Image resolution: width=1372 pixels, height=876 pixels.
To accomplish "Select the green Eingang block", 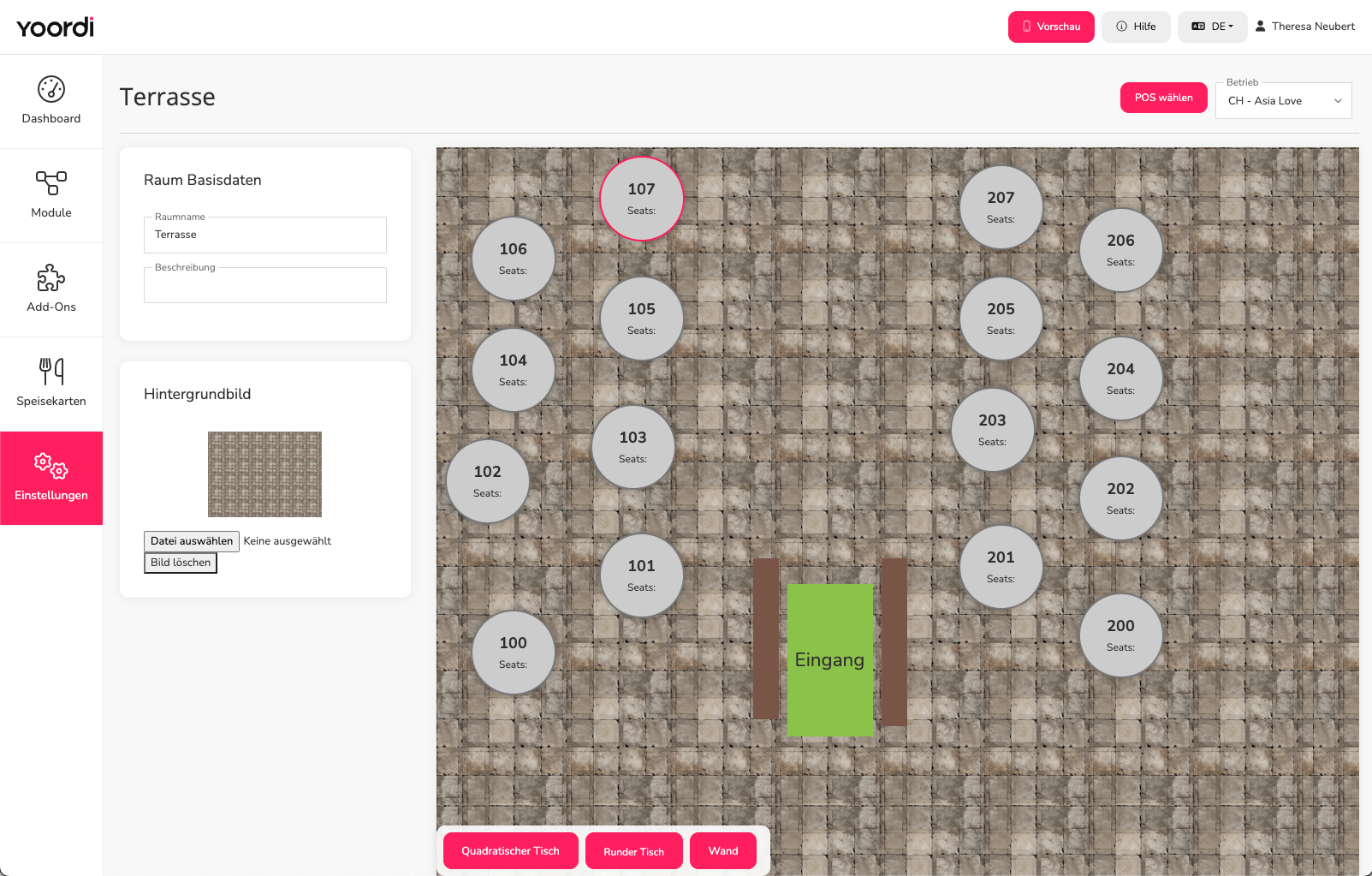I will coord(830,659).
